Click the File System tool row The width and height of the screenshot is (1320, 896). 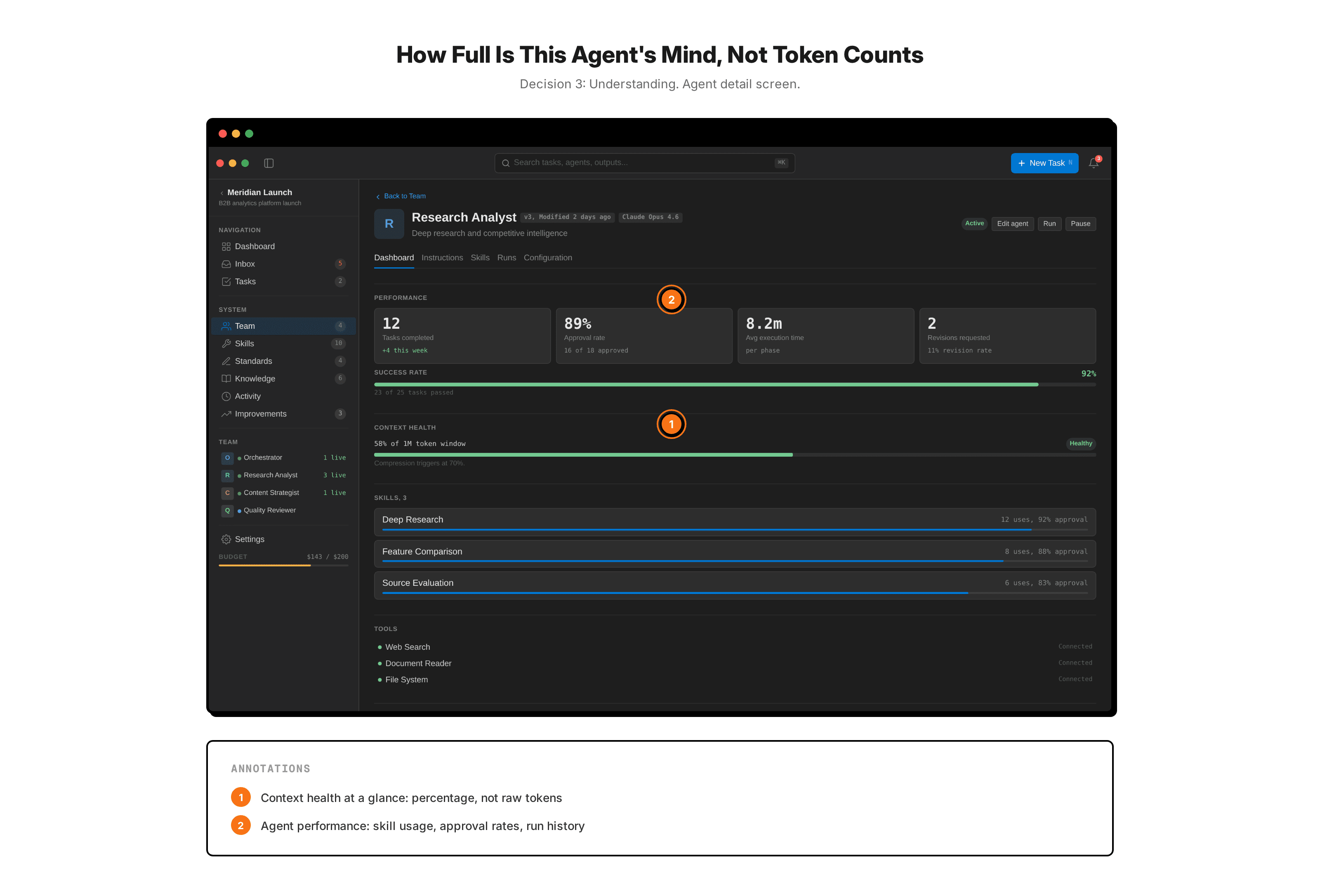pyautogui.click(x=734, y=679)
